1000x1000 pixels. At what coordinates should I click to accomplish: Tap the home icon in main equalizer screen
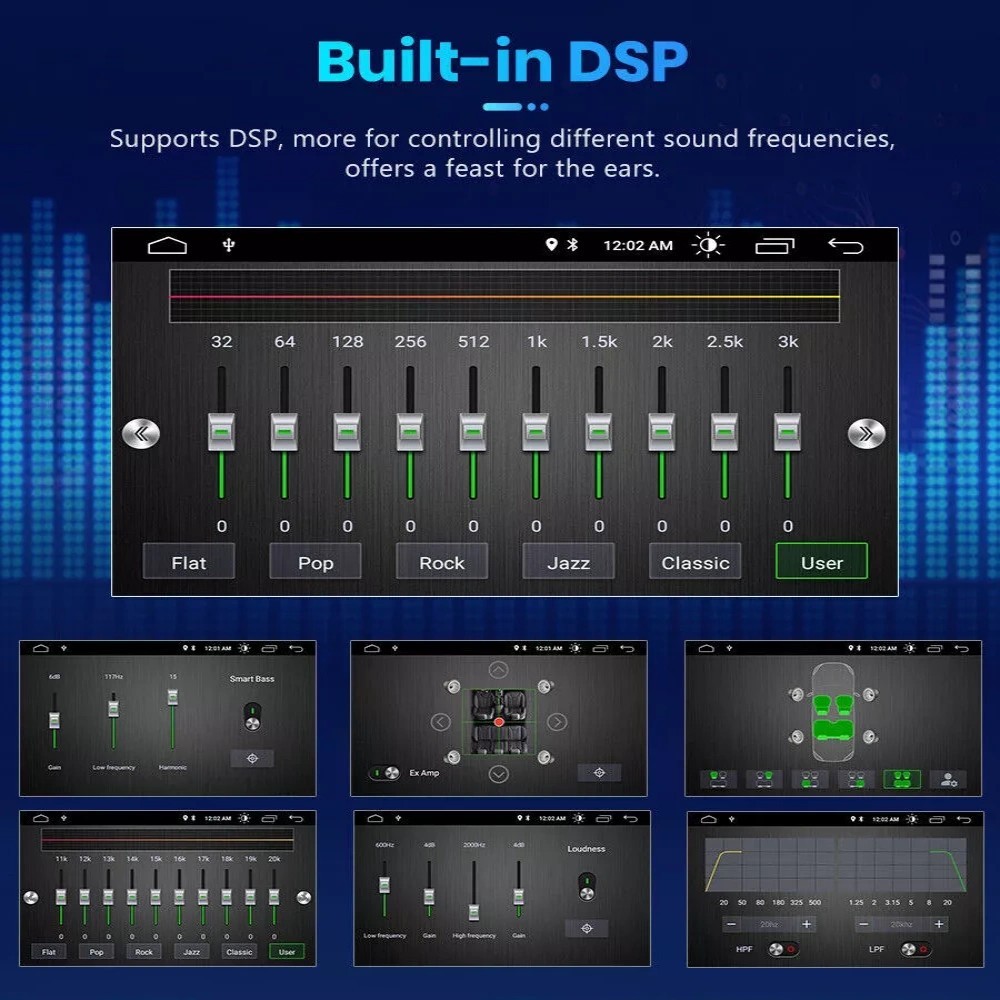click(167, 245)
